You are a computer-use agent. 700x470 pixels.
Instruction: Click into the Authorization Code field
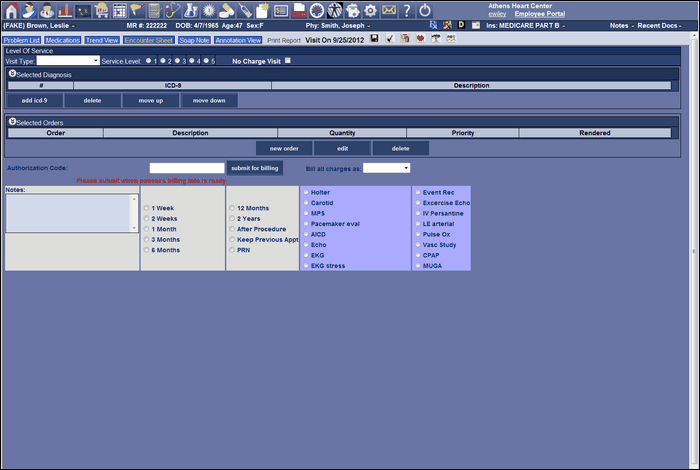click(186, 168)
